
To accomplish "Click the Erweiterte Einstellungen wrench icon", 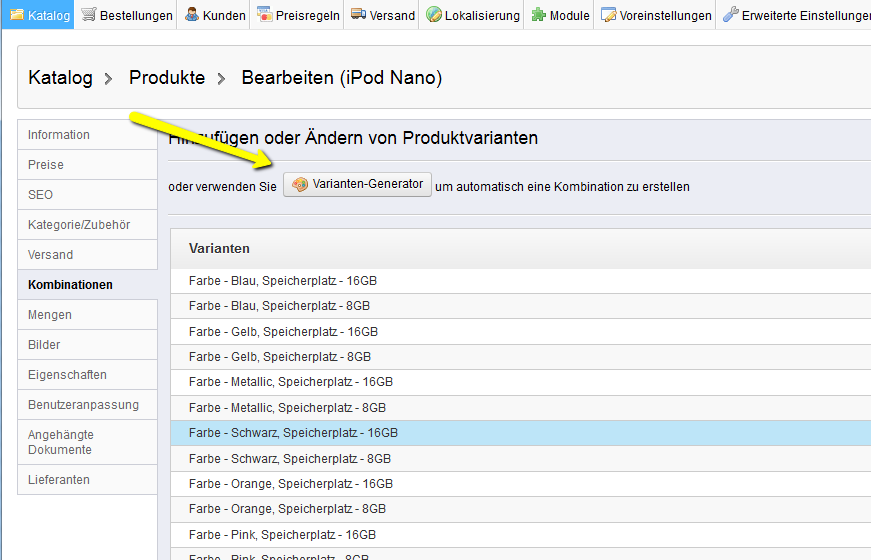I will click(730, 14).
